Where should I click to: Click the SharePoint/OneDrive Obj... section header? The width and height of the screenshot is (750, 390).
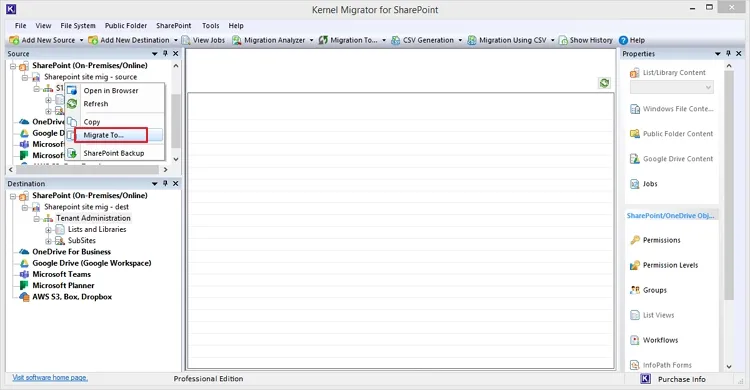click(x=671, y=216)
